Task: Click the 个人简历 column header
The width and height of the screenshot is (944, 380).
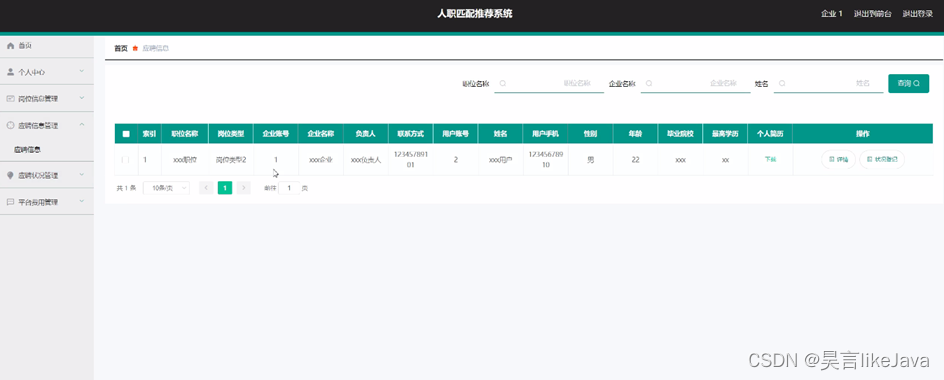Action: pyautogui.click(x=770, y=134)
